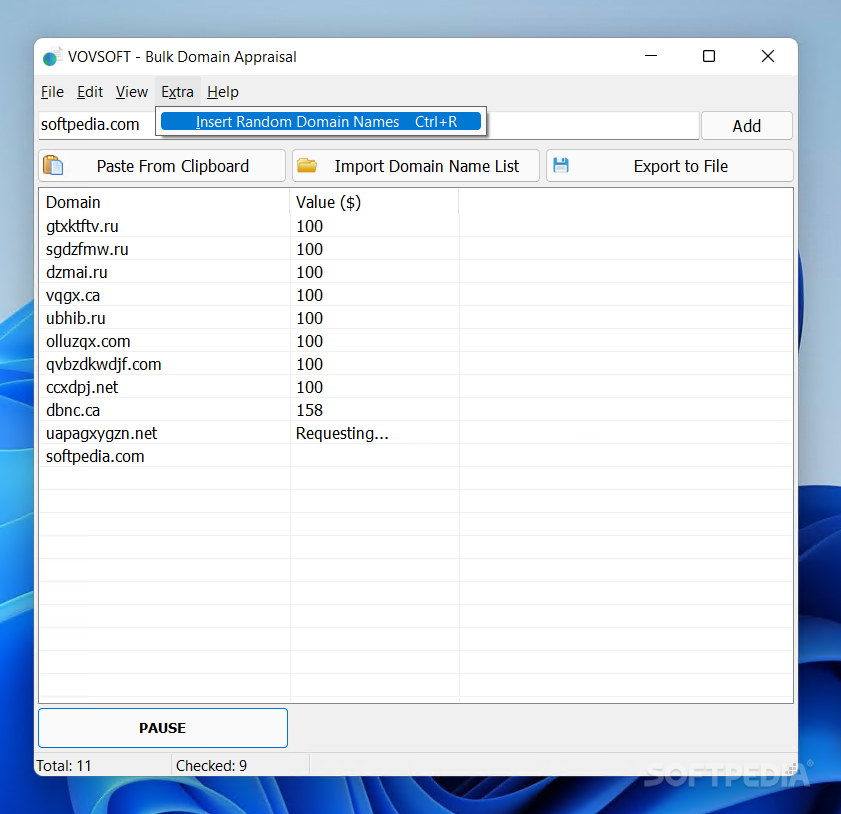The height and width of the screenshot is (814, 841).
Task: Select the qvbzdkwdjf.com row
Action: [416, 365]
